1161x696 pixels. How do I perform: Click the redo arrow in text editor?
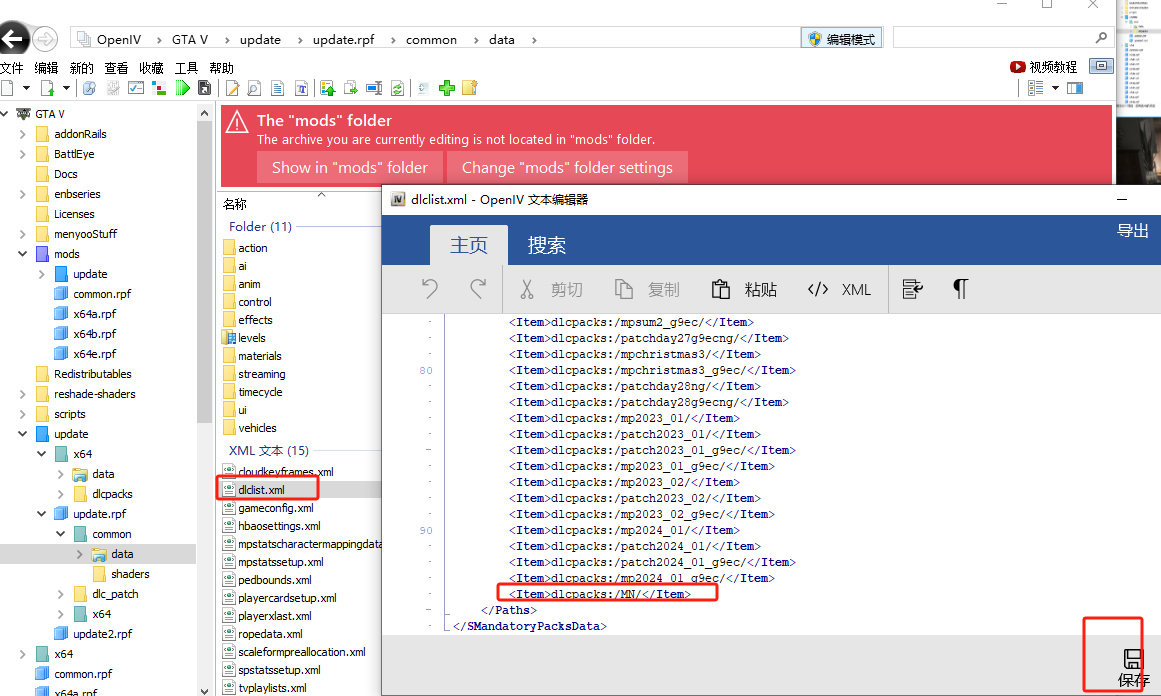478,289
